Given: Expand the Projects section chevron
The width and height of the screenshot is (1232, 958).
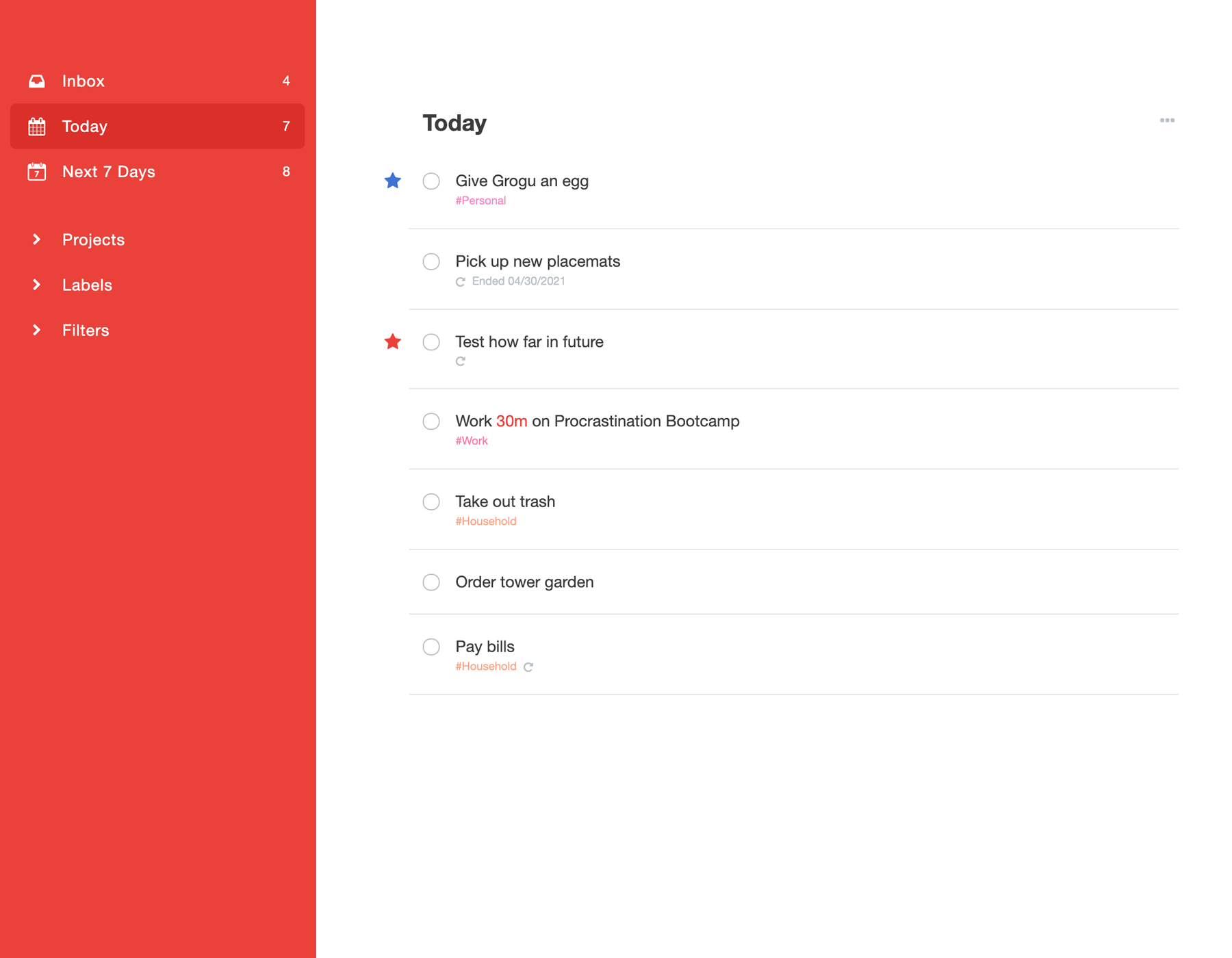Looking at the screenshot, I should click(37, 239).
